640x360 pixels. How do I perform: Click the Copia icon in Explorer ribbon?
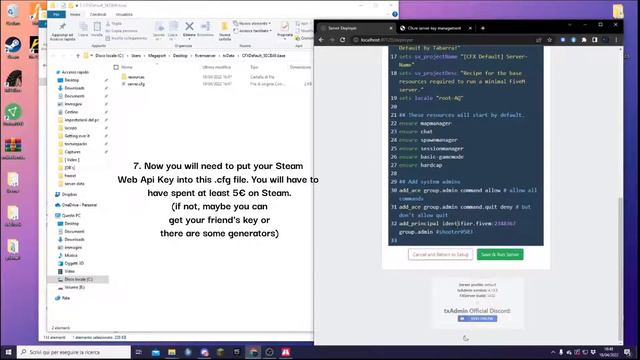(83, 29)
